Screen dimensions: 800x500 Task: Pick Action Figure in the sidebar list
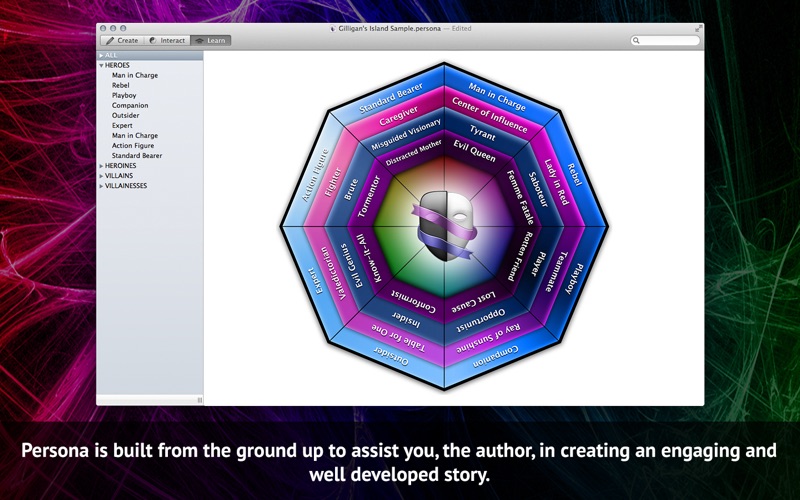tap(132, 145)
